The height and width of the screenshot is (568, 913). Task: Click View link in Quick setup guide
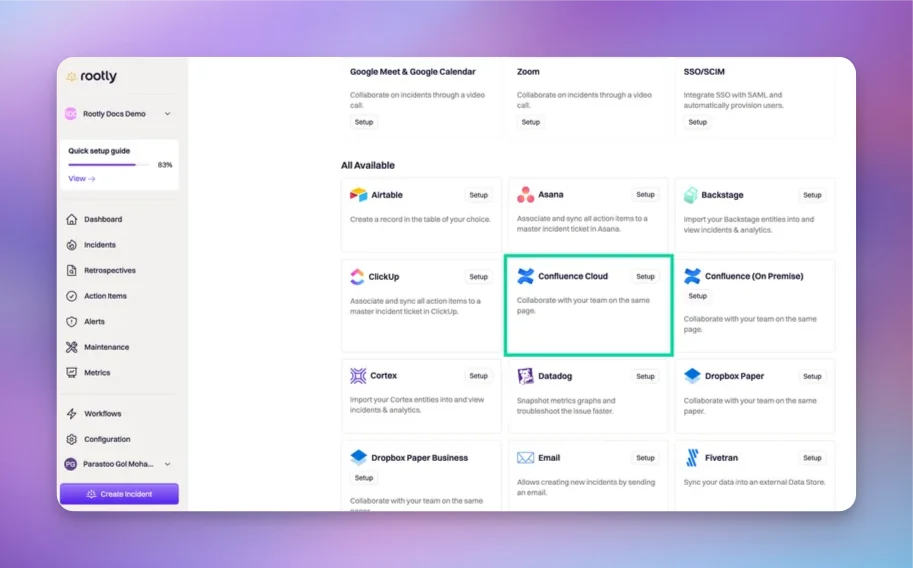pyautogui.click(x=82, y=179)
